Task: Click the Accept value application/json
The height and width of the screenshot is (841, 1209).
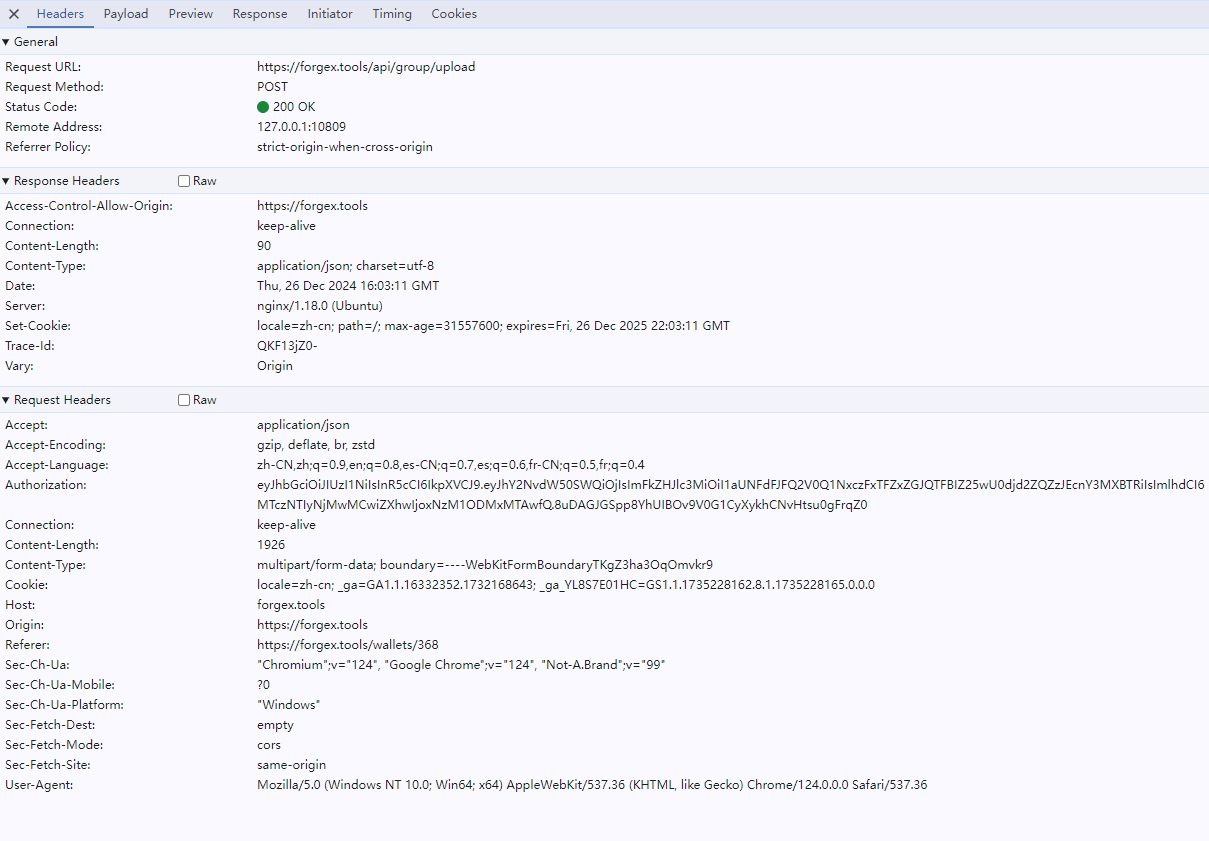Action: (x=303, y=425)
